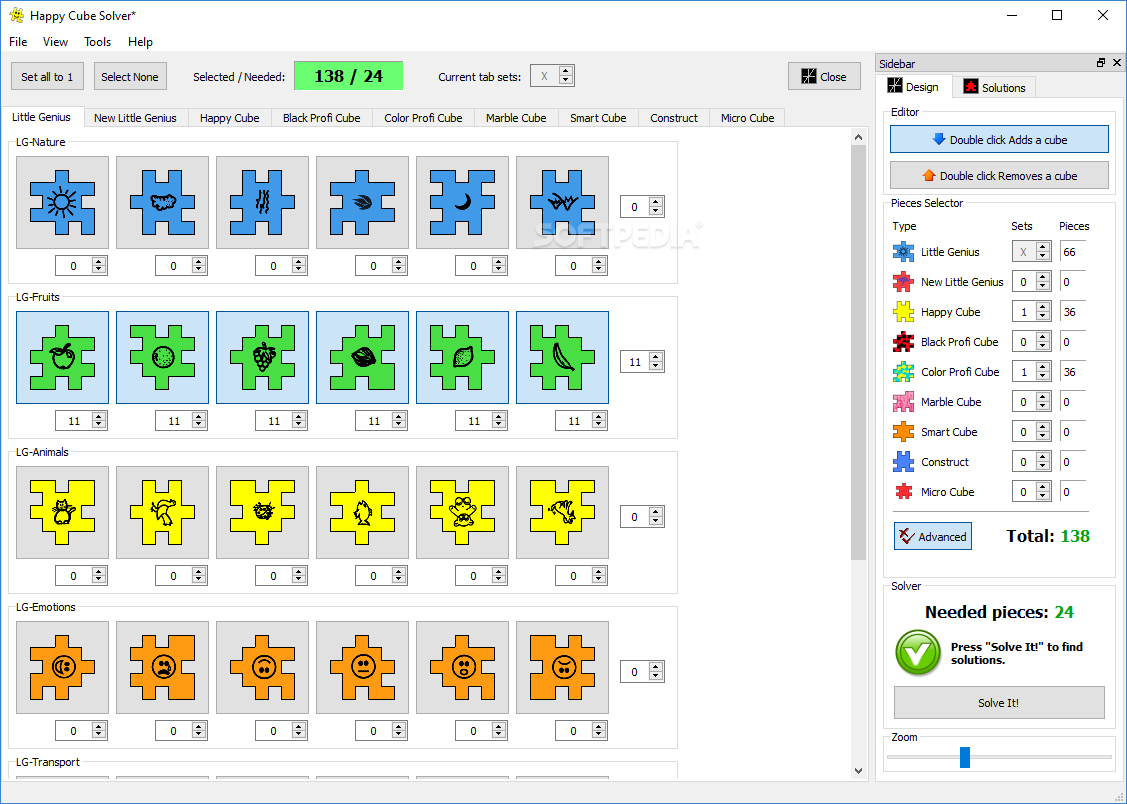Viewport: 1127px width, 804px height.
Task: Select the orange sad face piece
Action: tap(162, 667)
